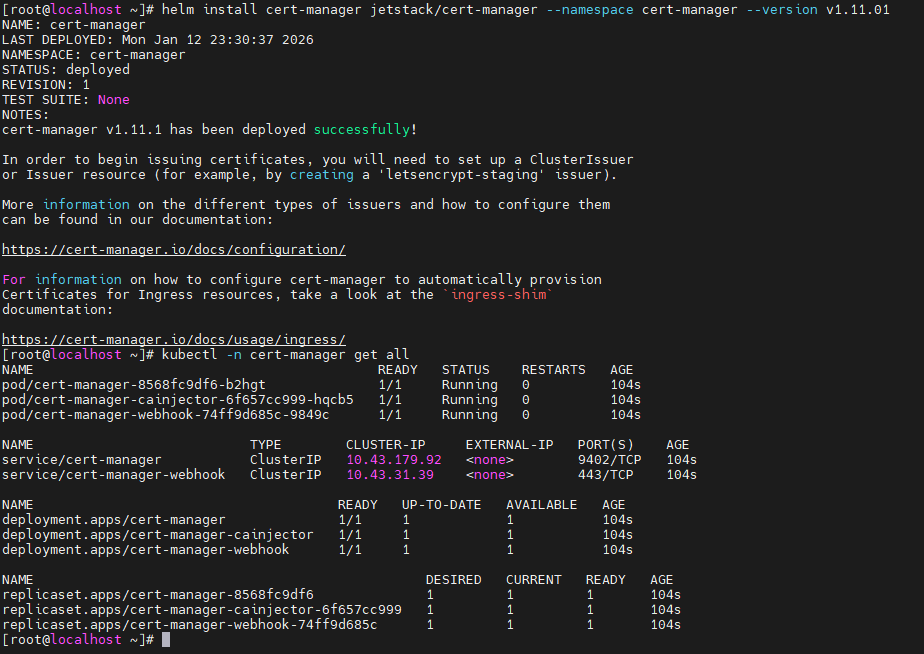This screenshot has height=654, width=924.
Task: Open the cert-manager configuration docs URL
Action: pos(174,249)
